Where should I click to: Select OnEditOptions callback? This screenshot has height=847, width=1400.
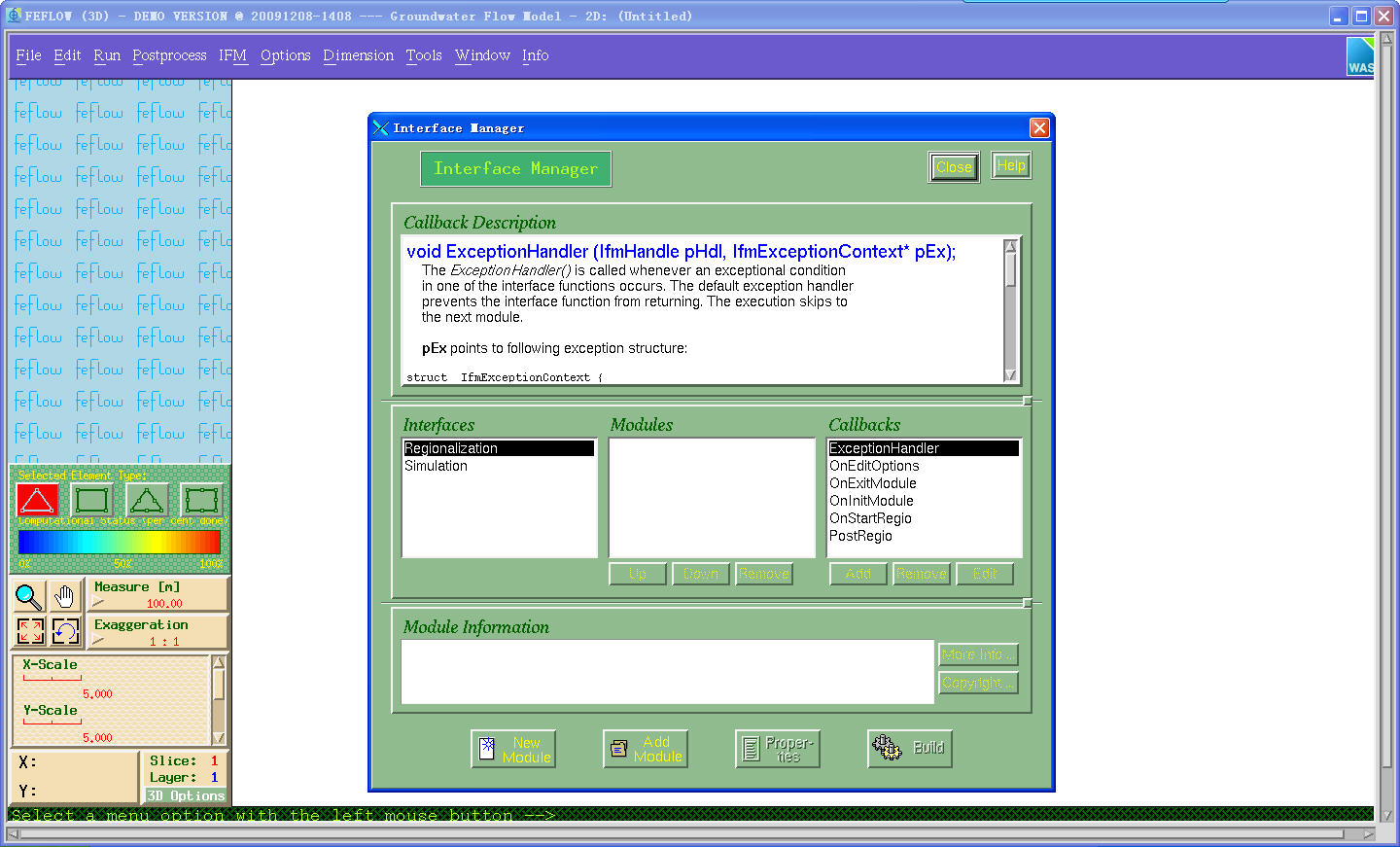[924, 466]
